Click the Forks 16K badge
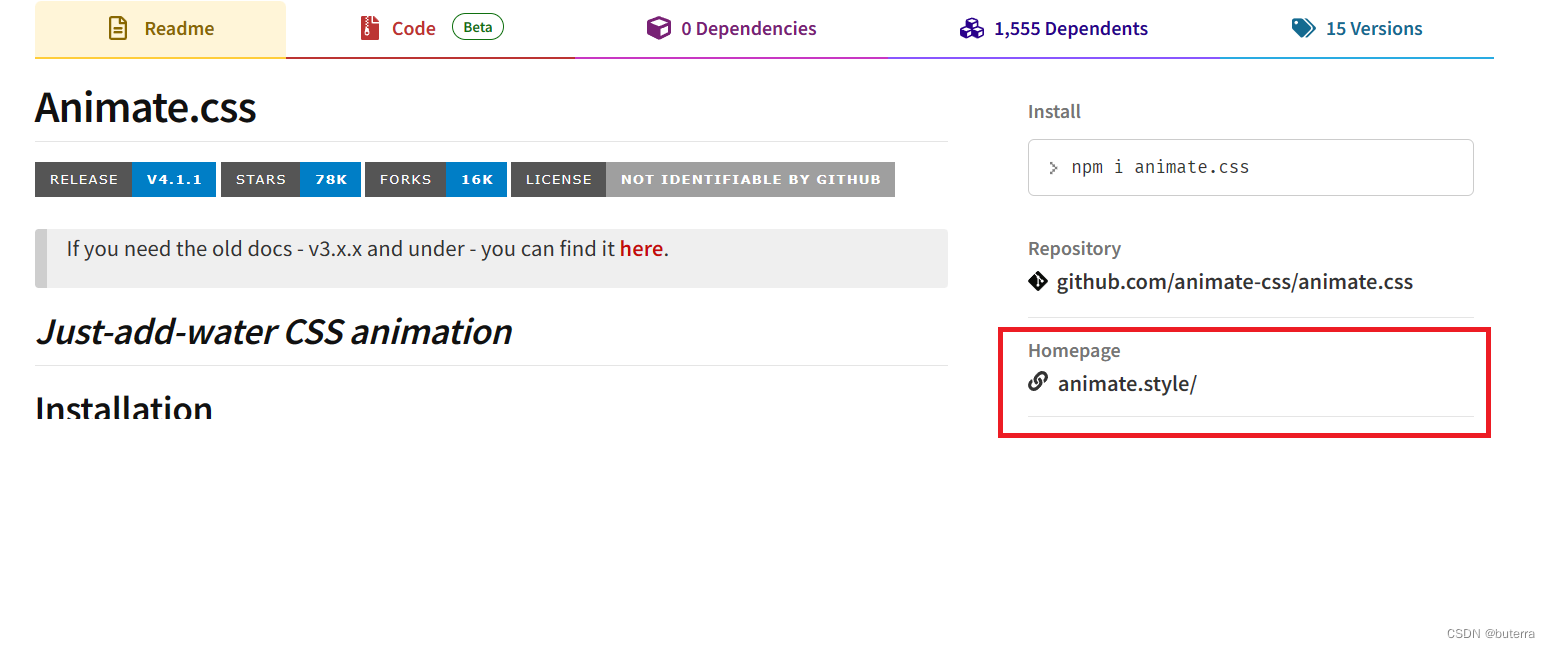 tap(436, 179)
